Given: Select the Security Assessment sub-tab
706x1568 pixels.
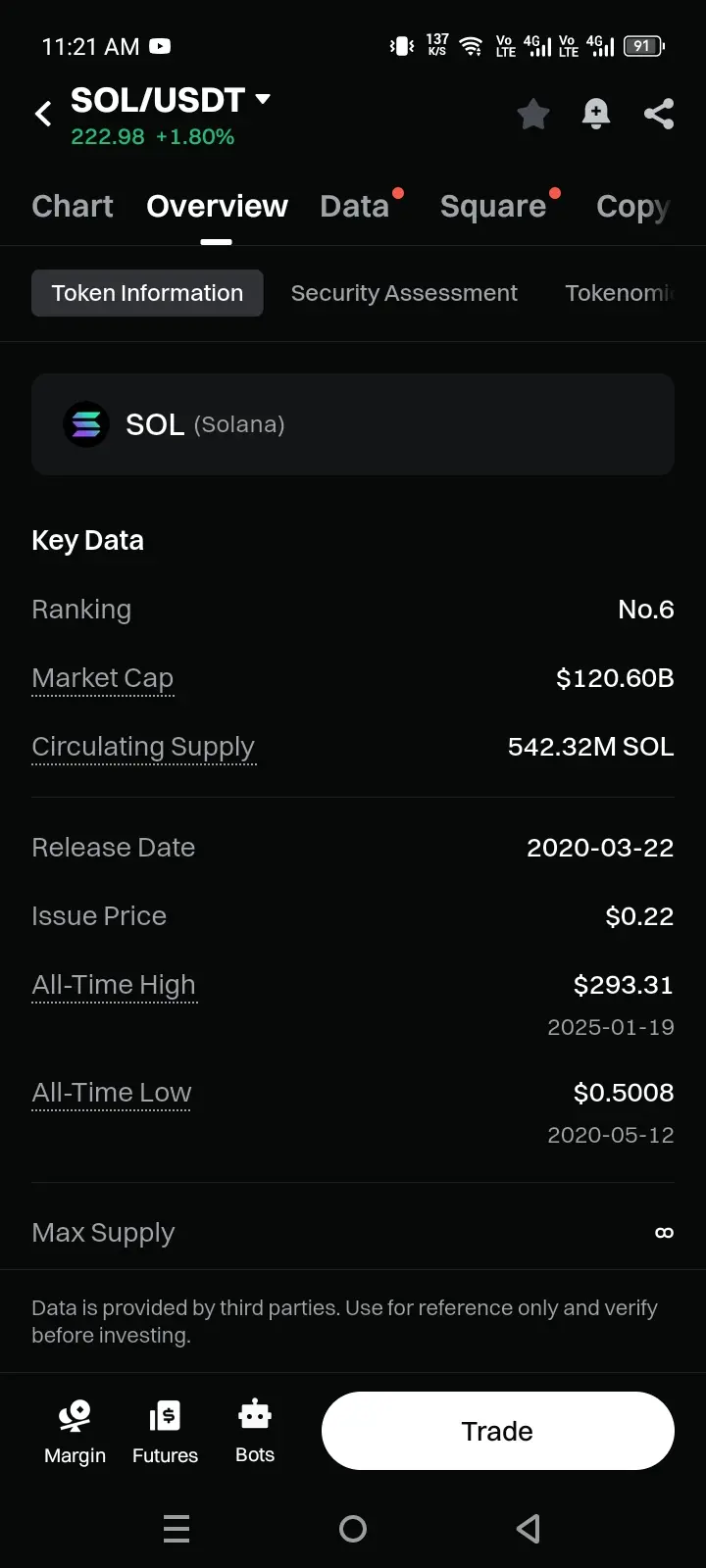Looking at the screenshot, I should [404, 293].
